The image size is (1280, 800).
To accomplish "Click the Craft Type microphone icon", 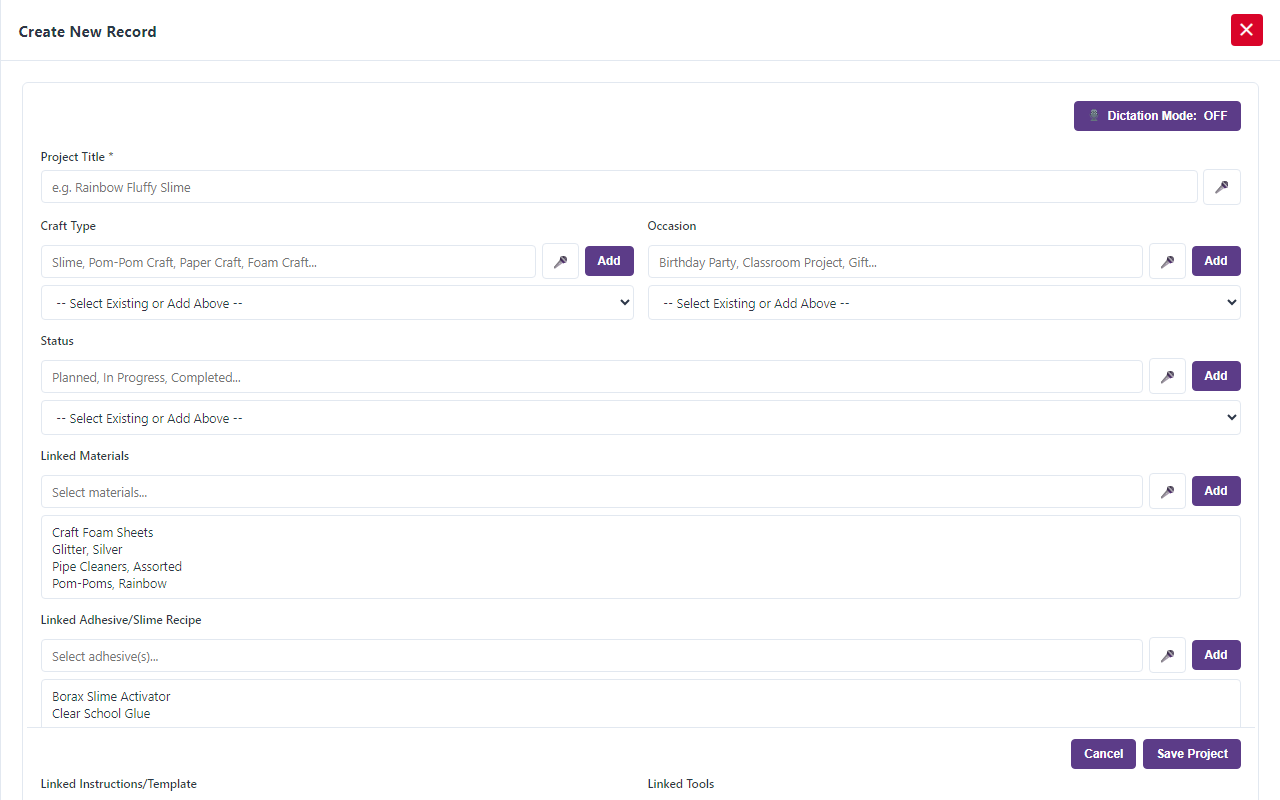I will click(x=560, y=262).
